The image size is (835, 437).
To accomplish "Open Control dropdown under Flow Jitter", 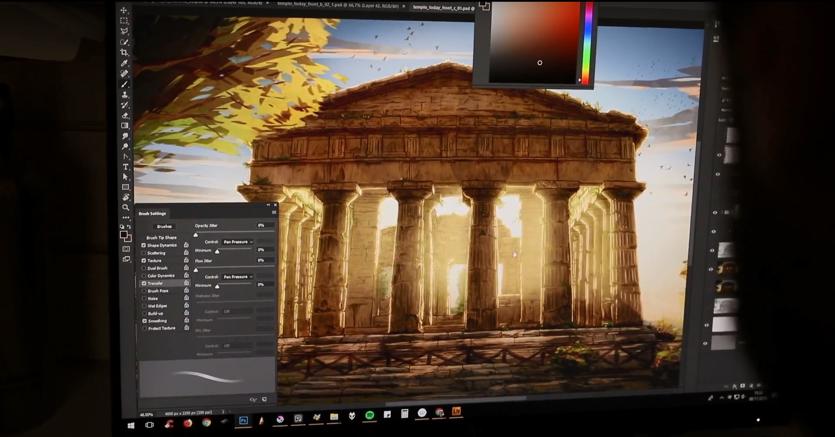I will click(x=237, y=277).
